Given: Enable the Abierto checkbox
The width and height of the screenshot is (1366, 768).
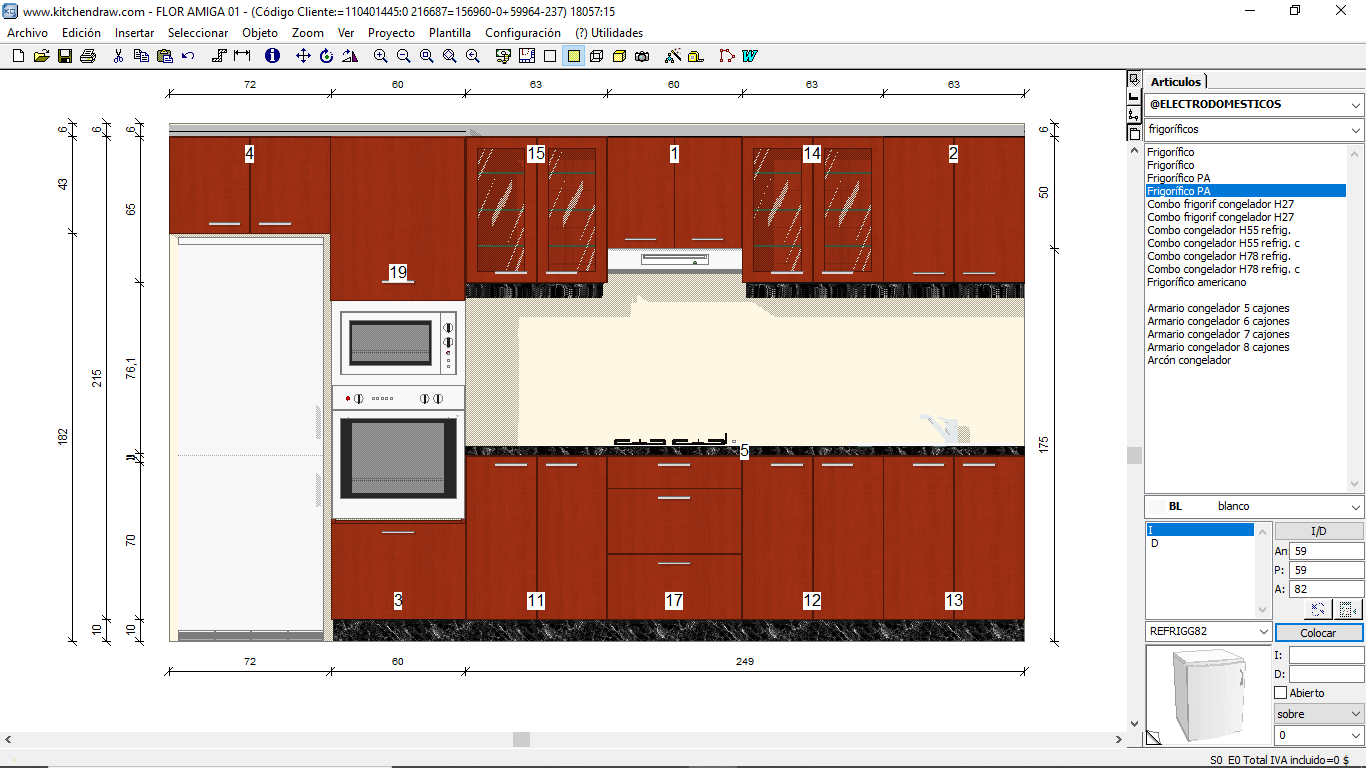Looking at the screenshot, I should [1281, 693].
